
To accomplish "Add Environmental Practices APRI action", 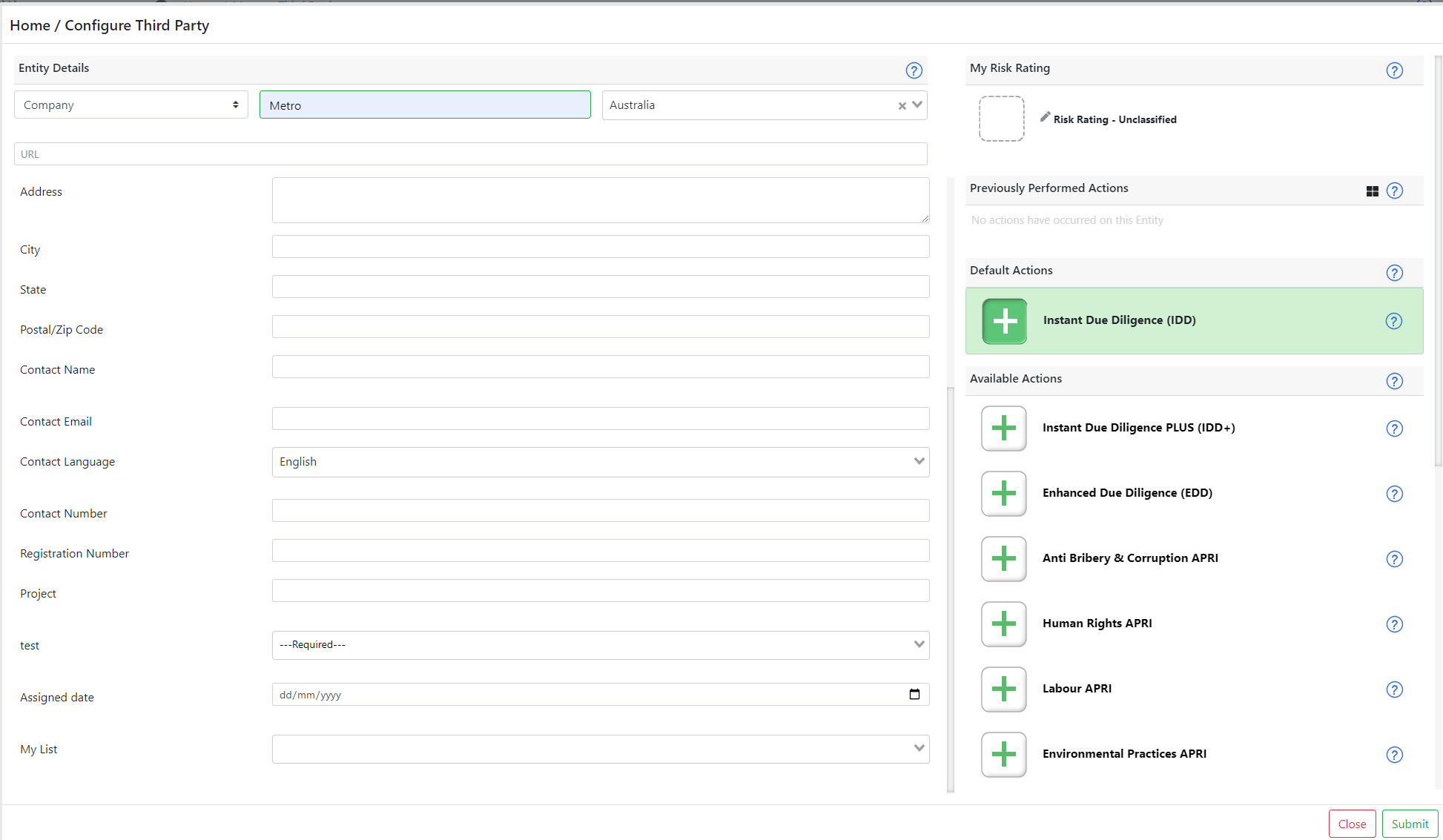I will tap(1004, 755).
